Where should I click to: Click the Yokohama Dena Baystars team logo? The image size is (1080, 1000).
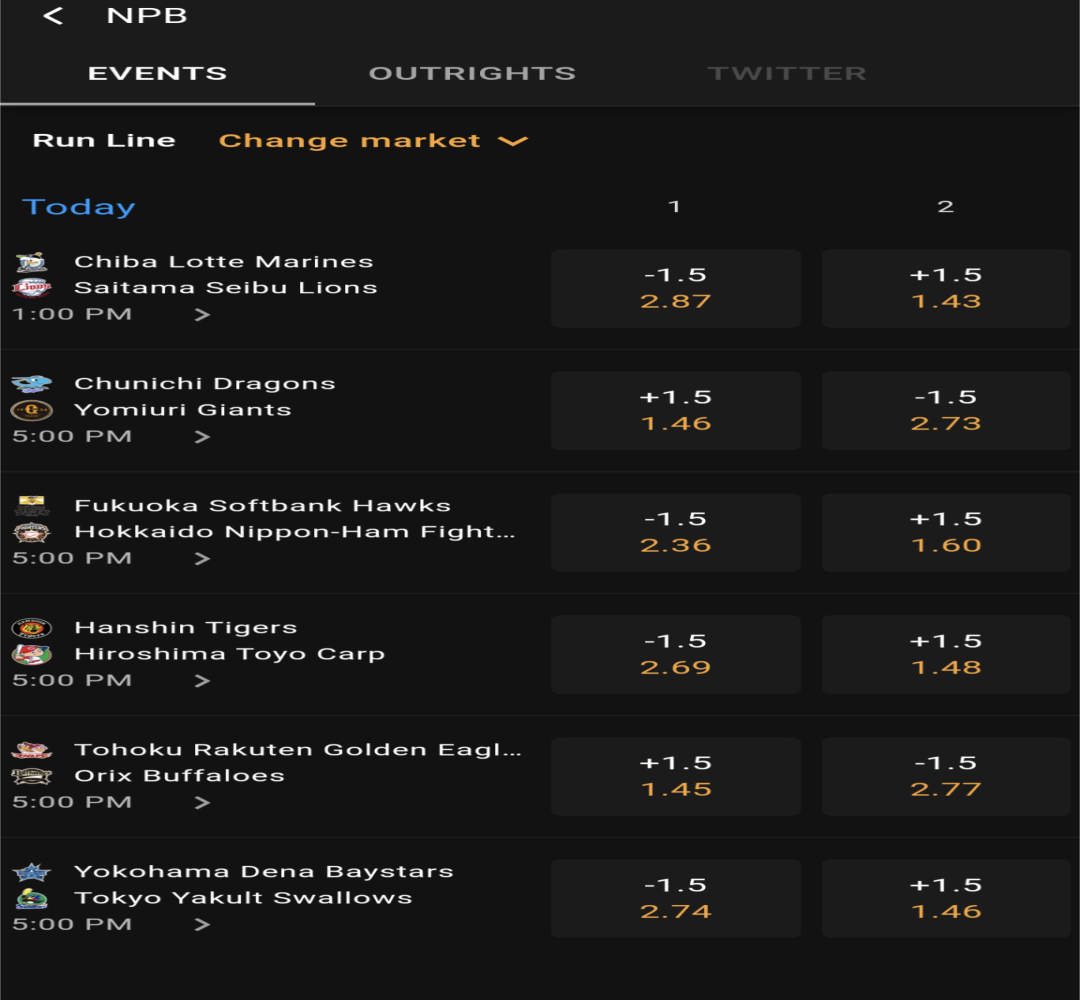tap(32, 872)
